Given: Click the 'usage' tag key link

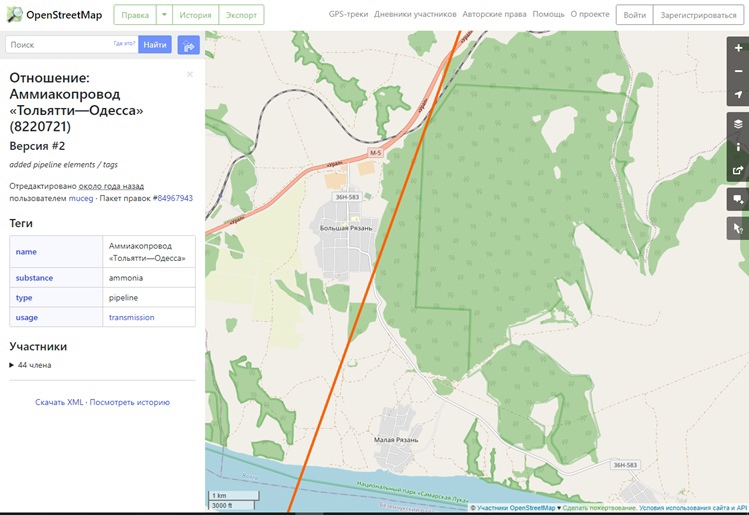Looking at the screenshot, I should (26, 317).
